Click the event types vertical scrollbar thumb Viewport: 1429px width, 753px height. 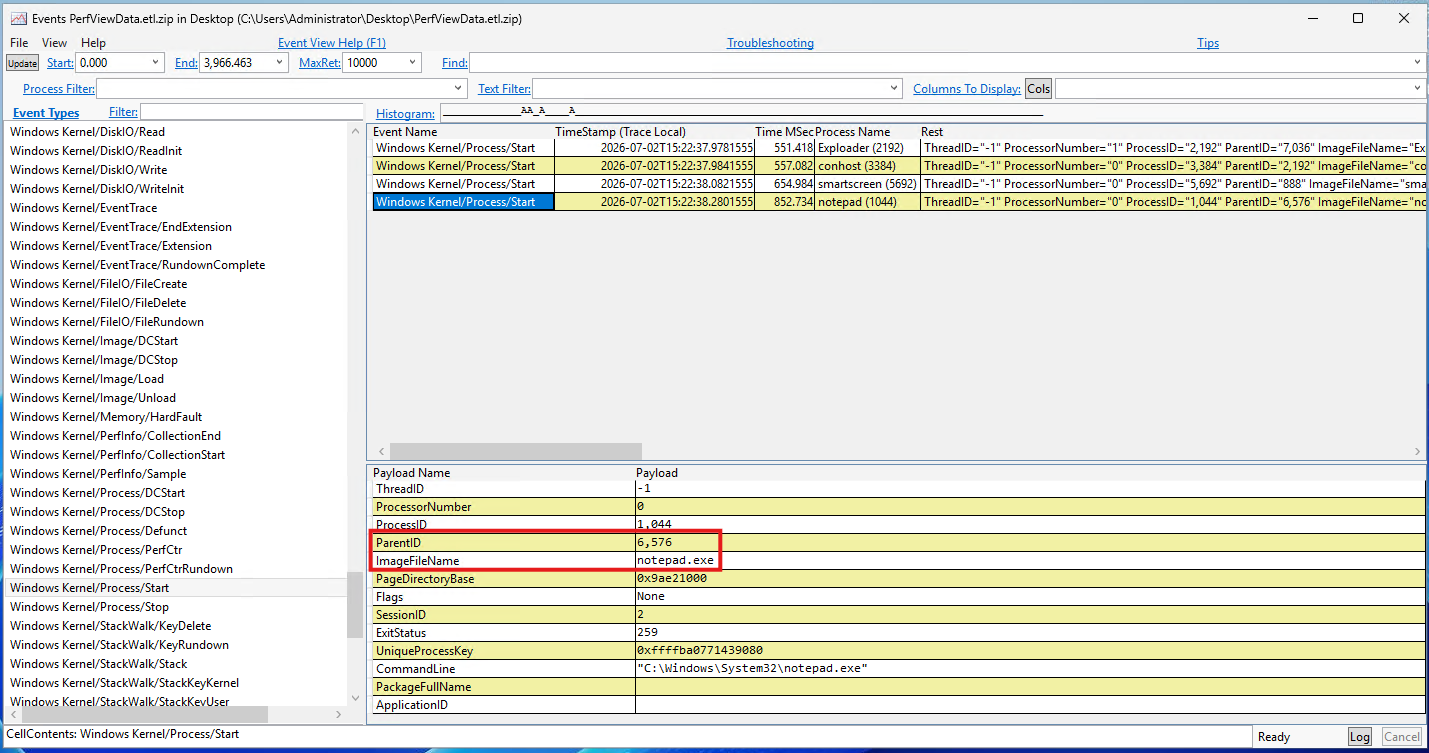pos(354,605)
